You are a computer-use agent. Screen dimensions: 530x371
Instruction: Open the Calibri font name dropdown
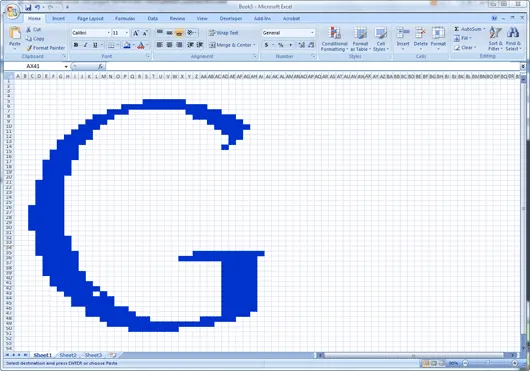(x=109, y=33)
